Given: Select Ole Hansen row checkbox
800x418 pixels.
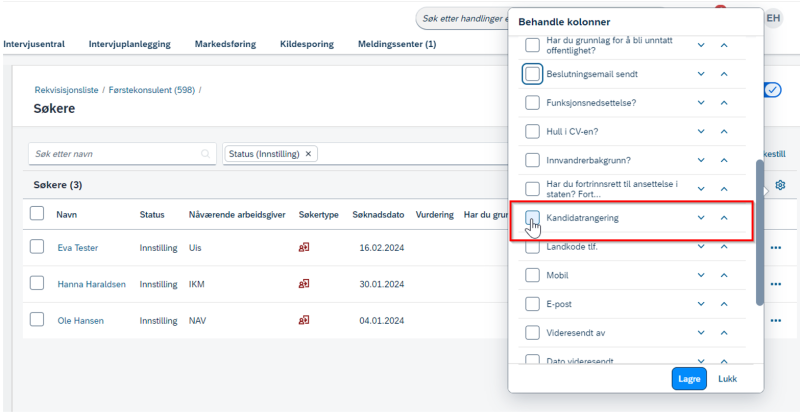Looking at the screenshot, I should (x=37, y=319).
